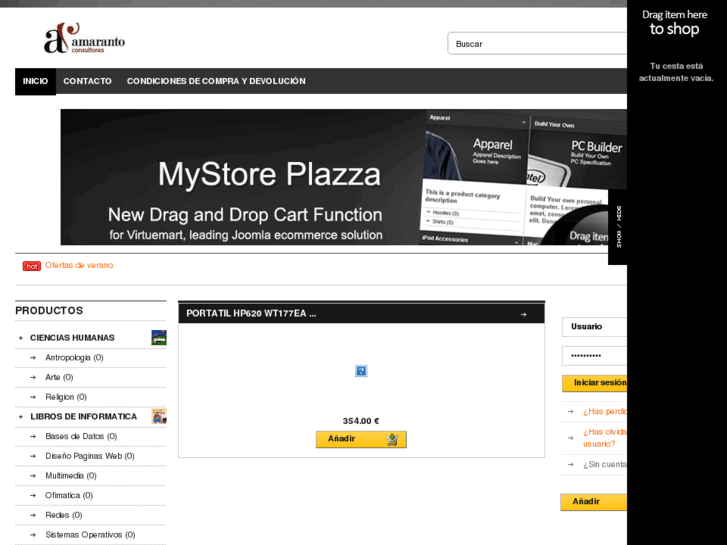The height and width of the screenshot is (545, 727).
Task: Toggle the vertical Hide / Show cart tab
Action: pyautogui.click(x=618, y=227)
